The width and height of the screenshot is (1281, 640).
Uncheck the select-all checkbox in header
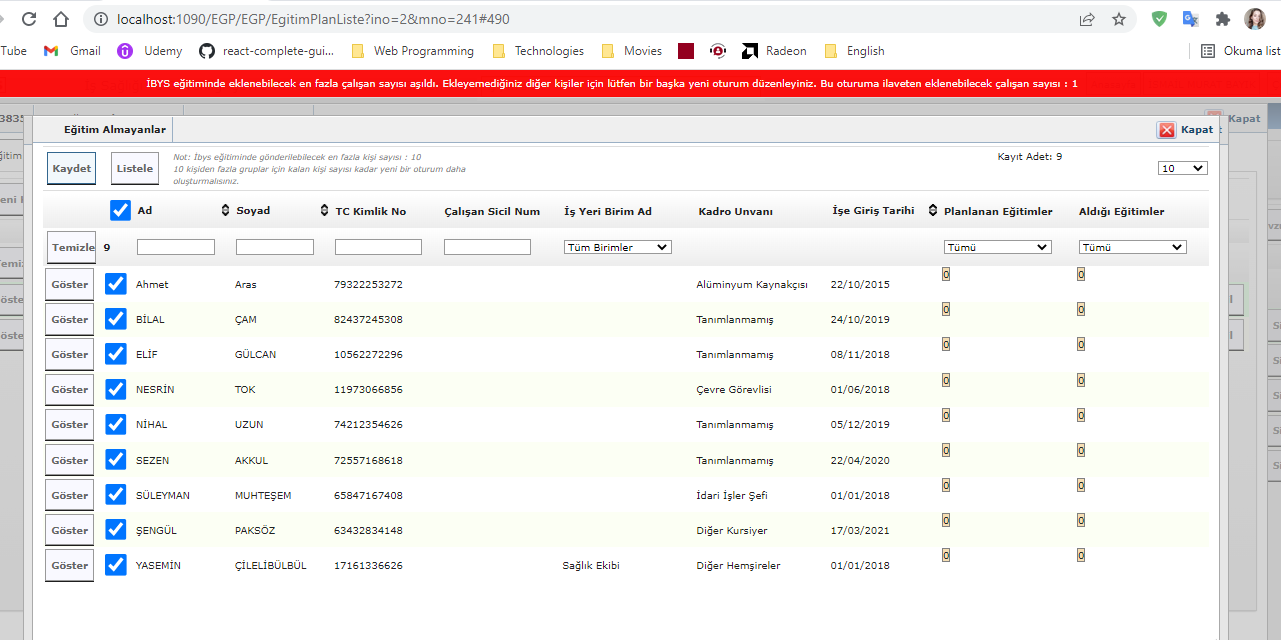(x=120, y=211)
